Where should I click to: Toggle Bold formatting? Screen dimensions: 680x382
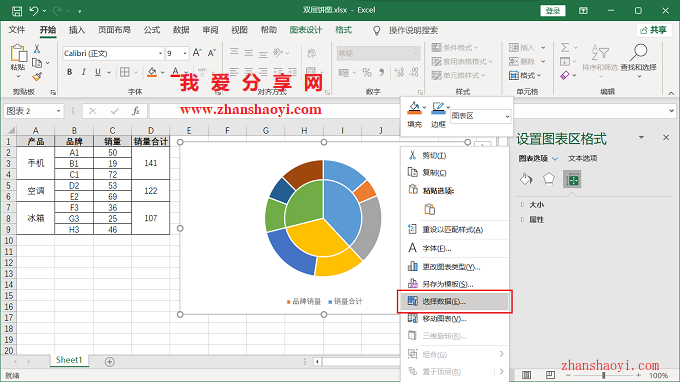[69, 72]
